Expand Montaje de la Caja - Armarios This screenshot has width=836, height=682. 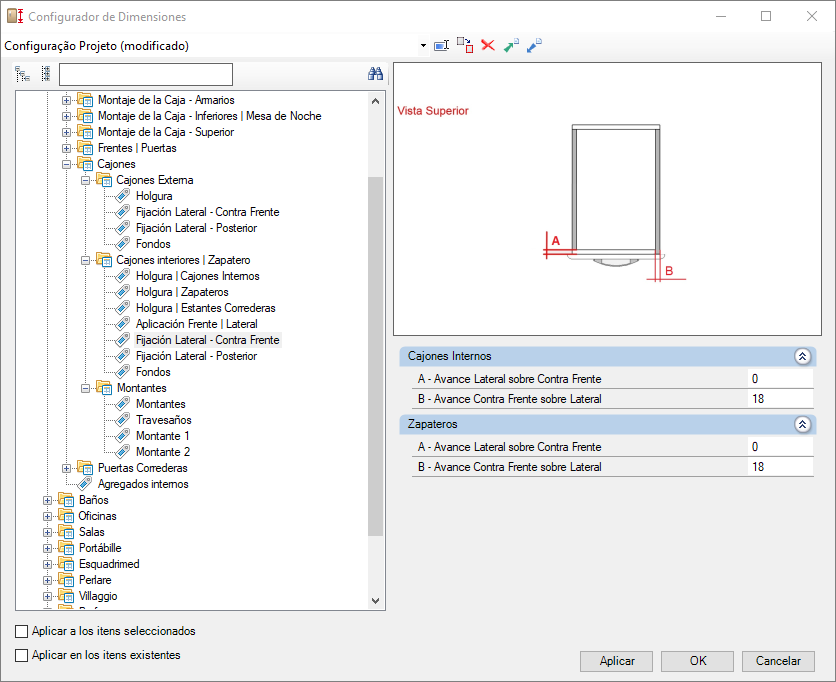coord(66,100)
